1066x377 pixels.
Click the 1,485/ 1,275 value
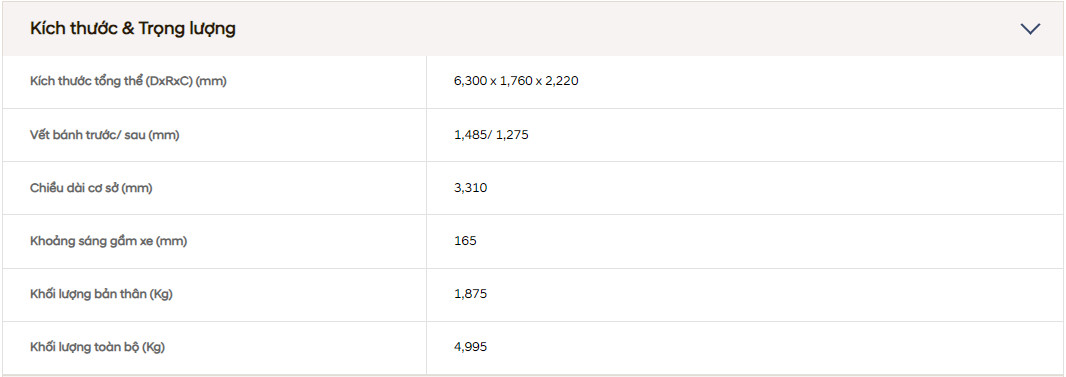coord(491,135)
